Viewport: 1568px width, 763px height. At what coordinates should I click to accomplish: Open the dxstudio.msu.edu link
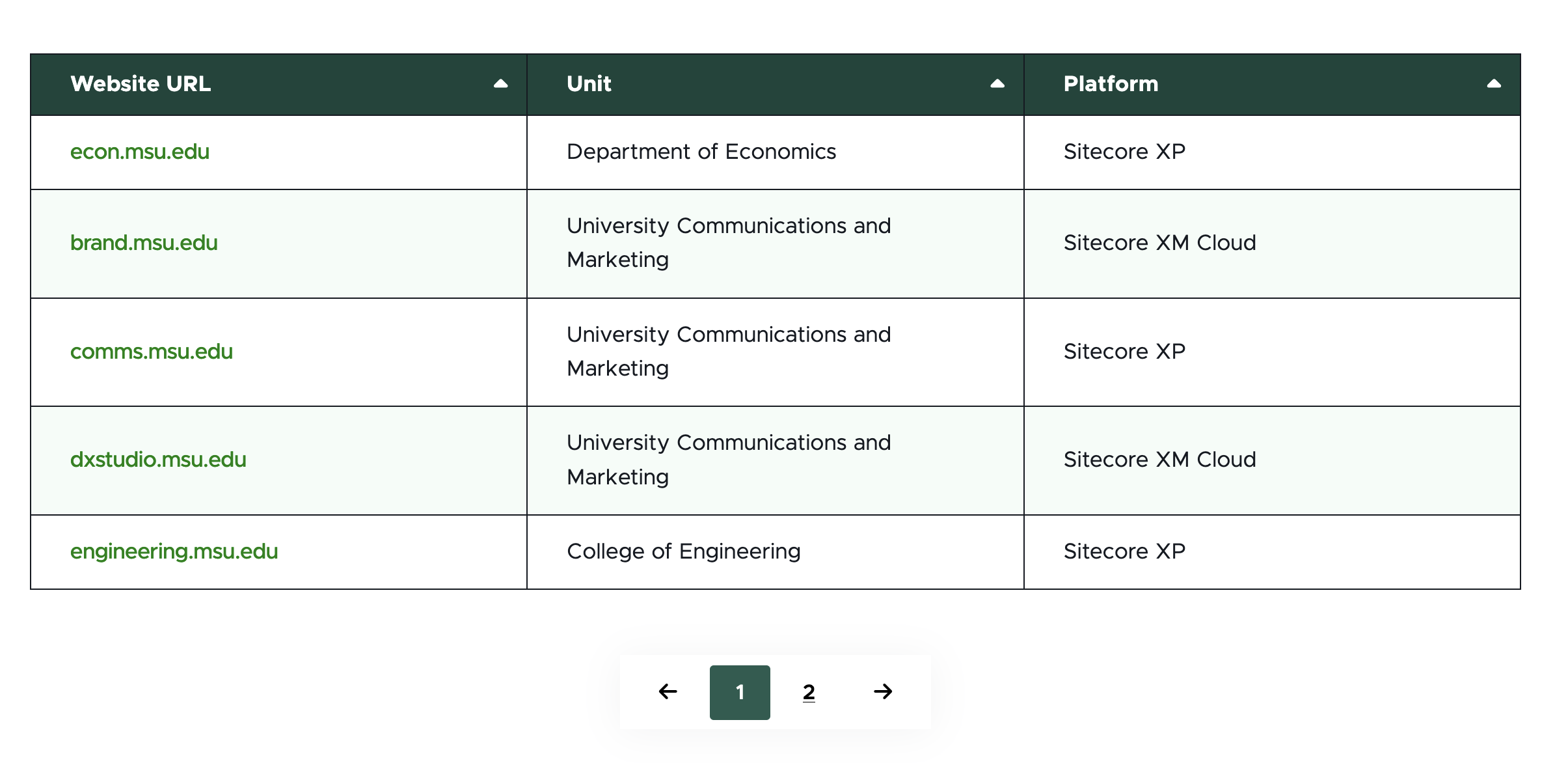158,460
